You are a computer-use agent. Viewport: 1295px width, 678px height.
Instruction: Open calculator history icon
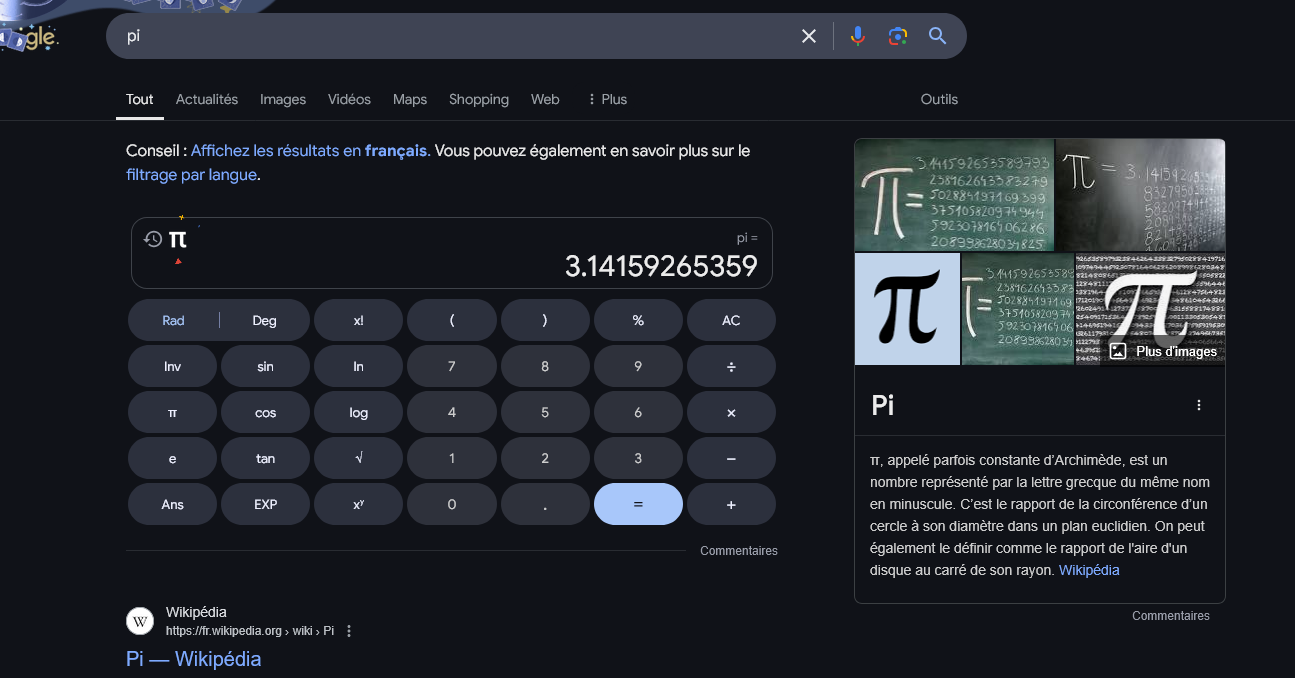tap(153, 239)
